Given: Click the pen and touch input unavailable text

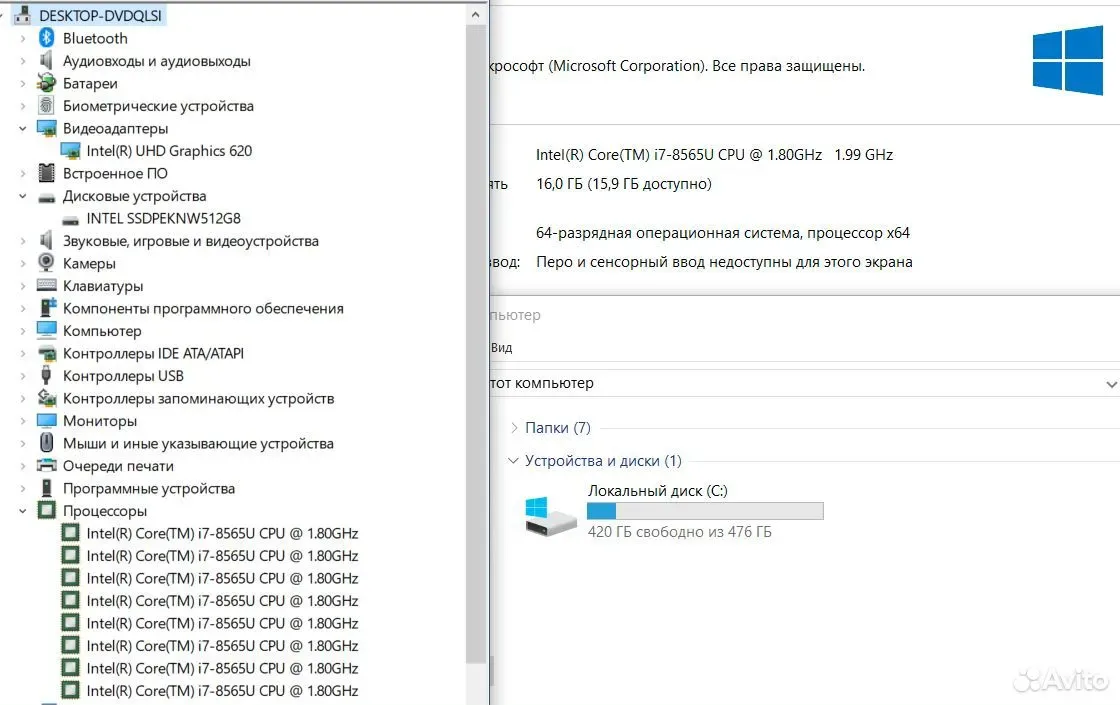Looking at the screenshot, I should (x=724, y=262).
